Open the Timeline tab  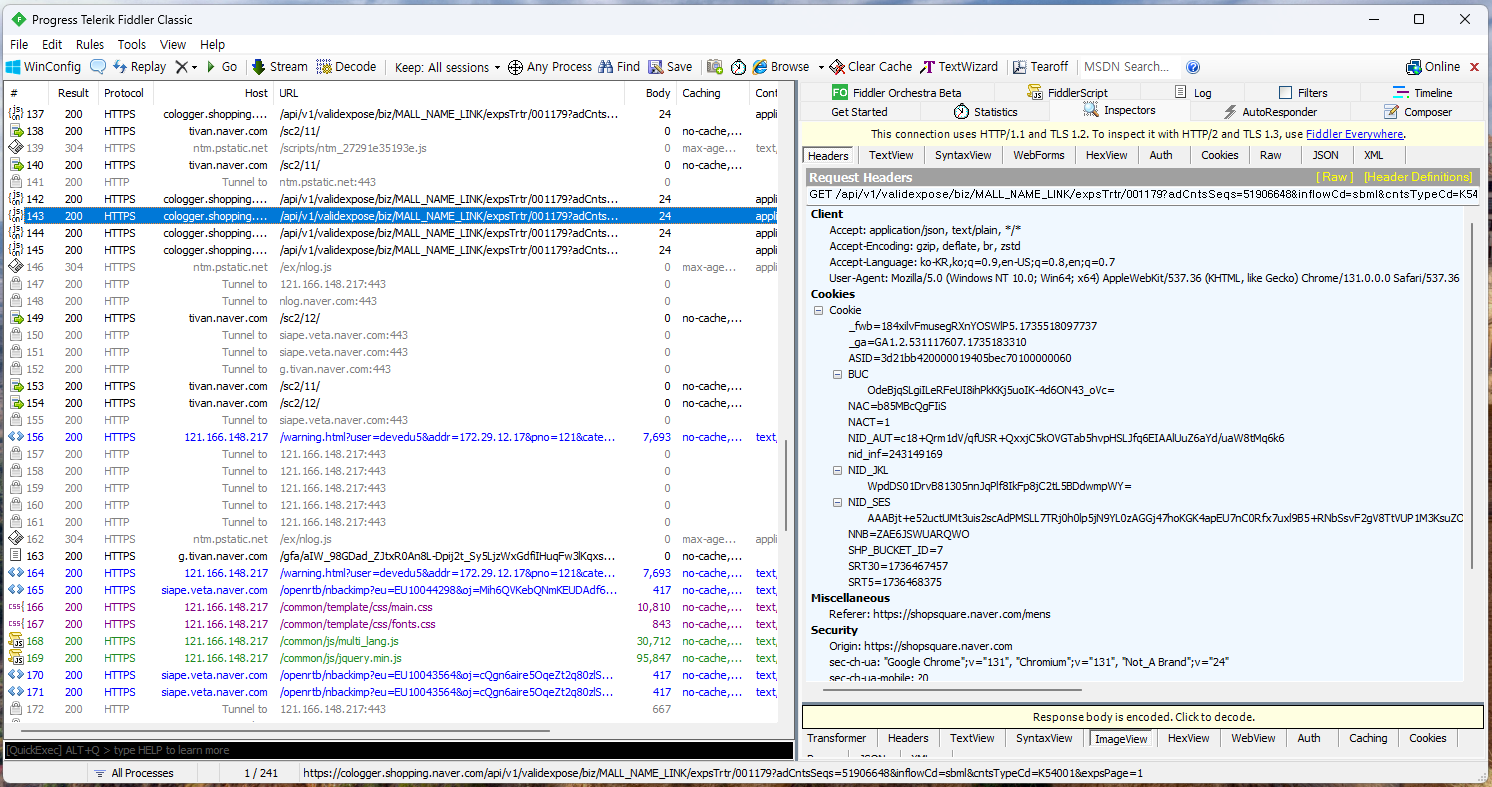(x=1423, y=93)
